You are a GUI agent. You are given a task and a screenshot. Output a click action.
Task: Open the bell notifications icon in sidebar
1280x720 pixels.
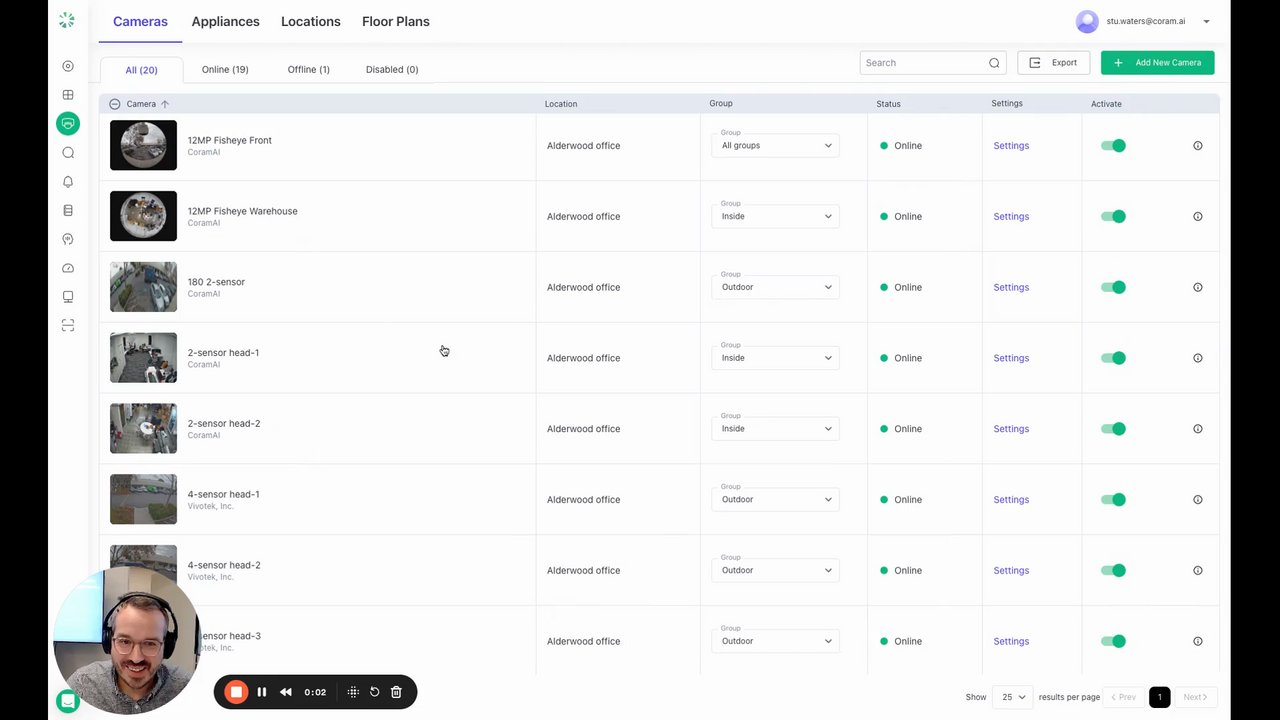pos(68,182)
